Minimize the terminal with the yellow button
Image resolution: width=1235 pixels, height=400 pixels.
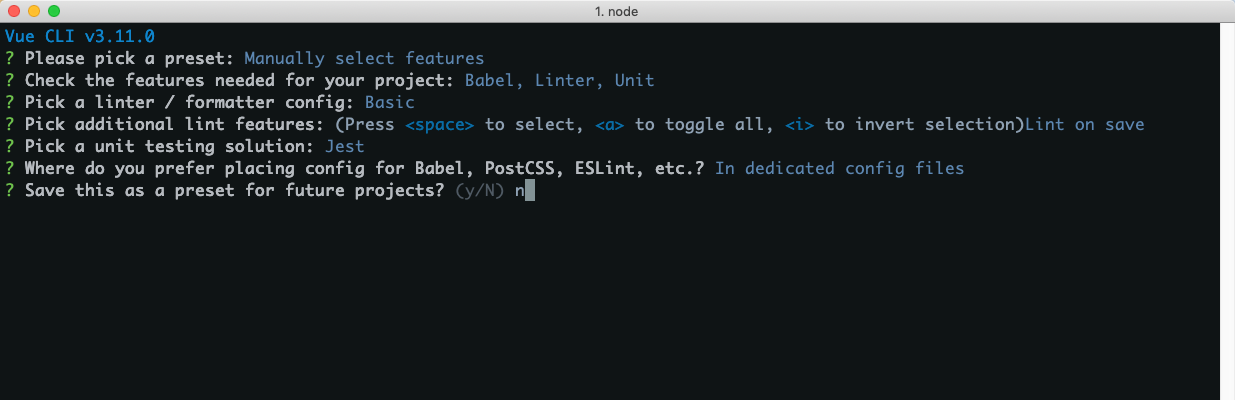click(33, 11)
